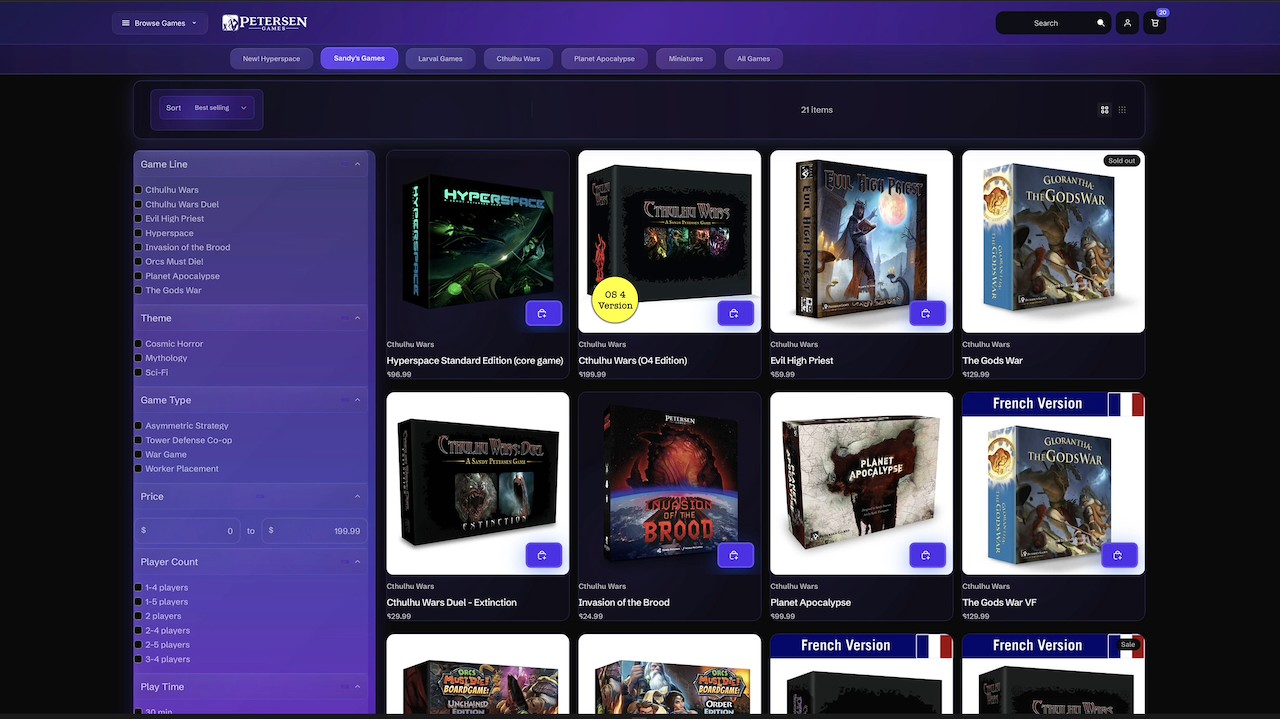Collapse the Game Line filter section
Viewport: 1280px width, 719px height.
coord(357,163)
